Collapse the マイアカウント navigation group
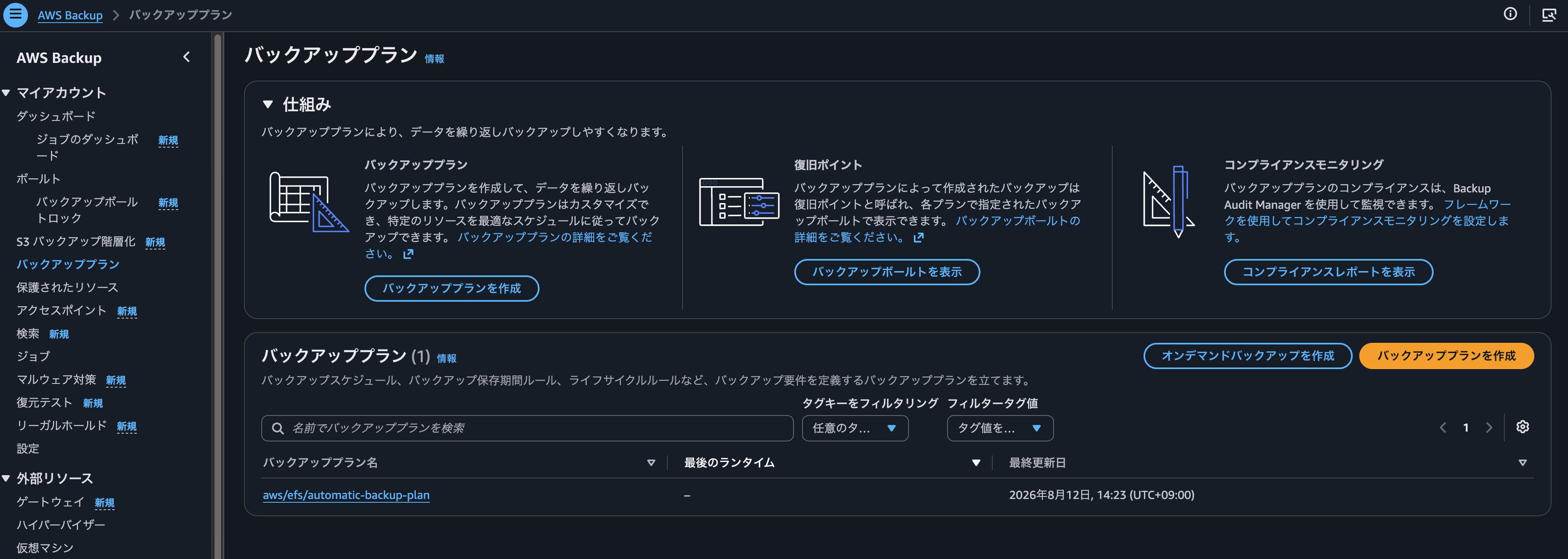The image size is (1568, 559). pos(6,92)
